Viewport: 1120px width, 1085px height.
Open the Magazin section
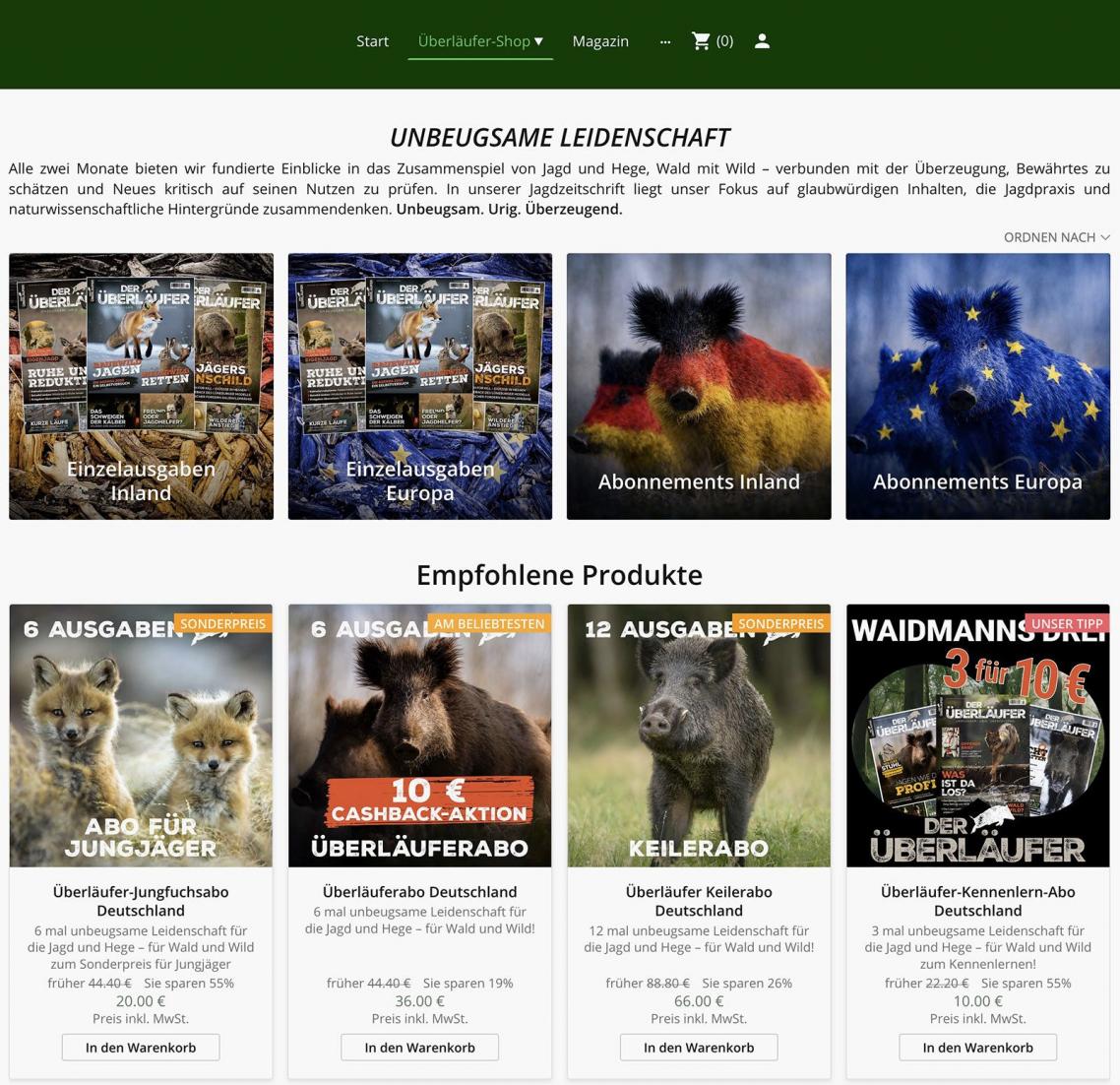(600, 41)
